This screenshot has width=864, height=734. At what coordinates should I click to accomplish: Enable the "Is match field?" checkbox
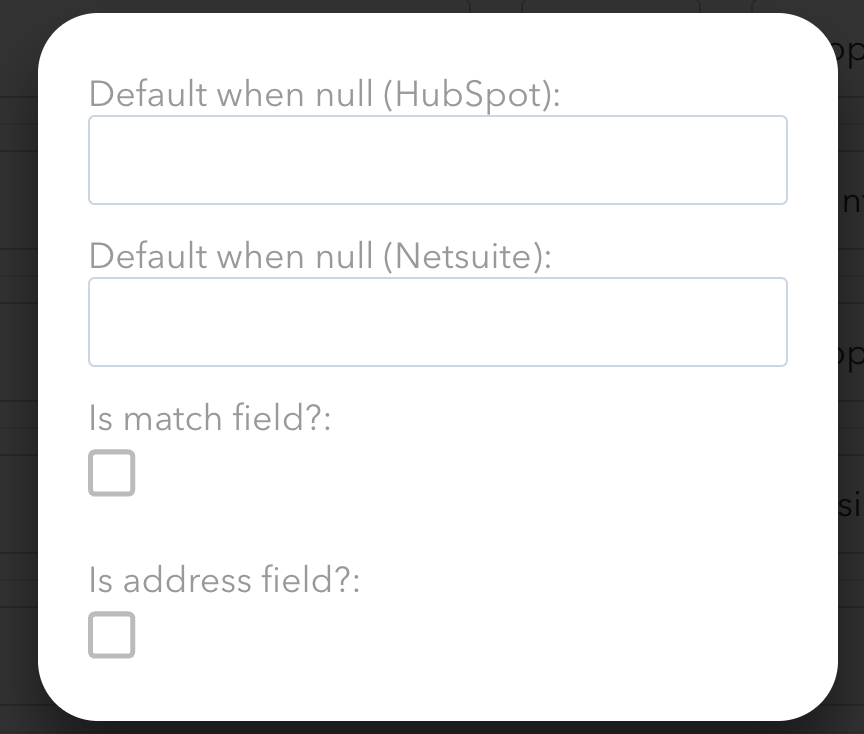tap(111, 473)
